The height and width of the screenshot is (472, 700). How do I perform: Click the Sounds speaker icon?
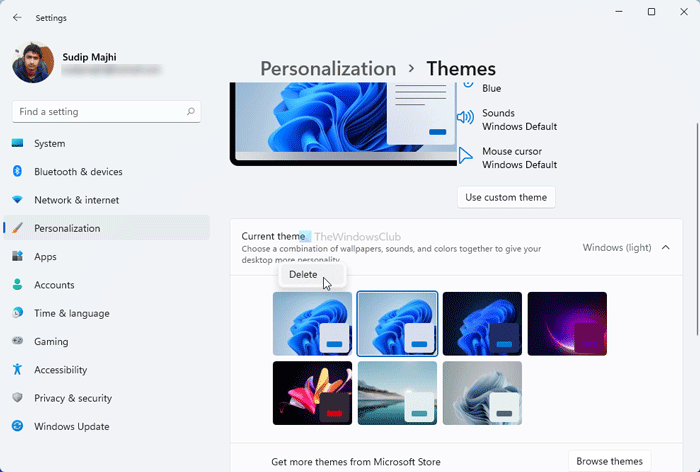tap(466, 117)
